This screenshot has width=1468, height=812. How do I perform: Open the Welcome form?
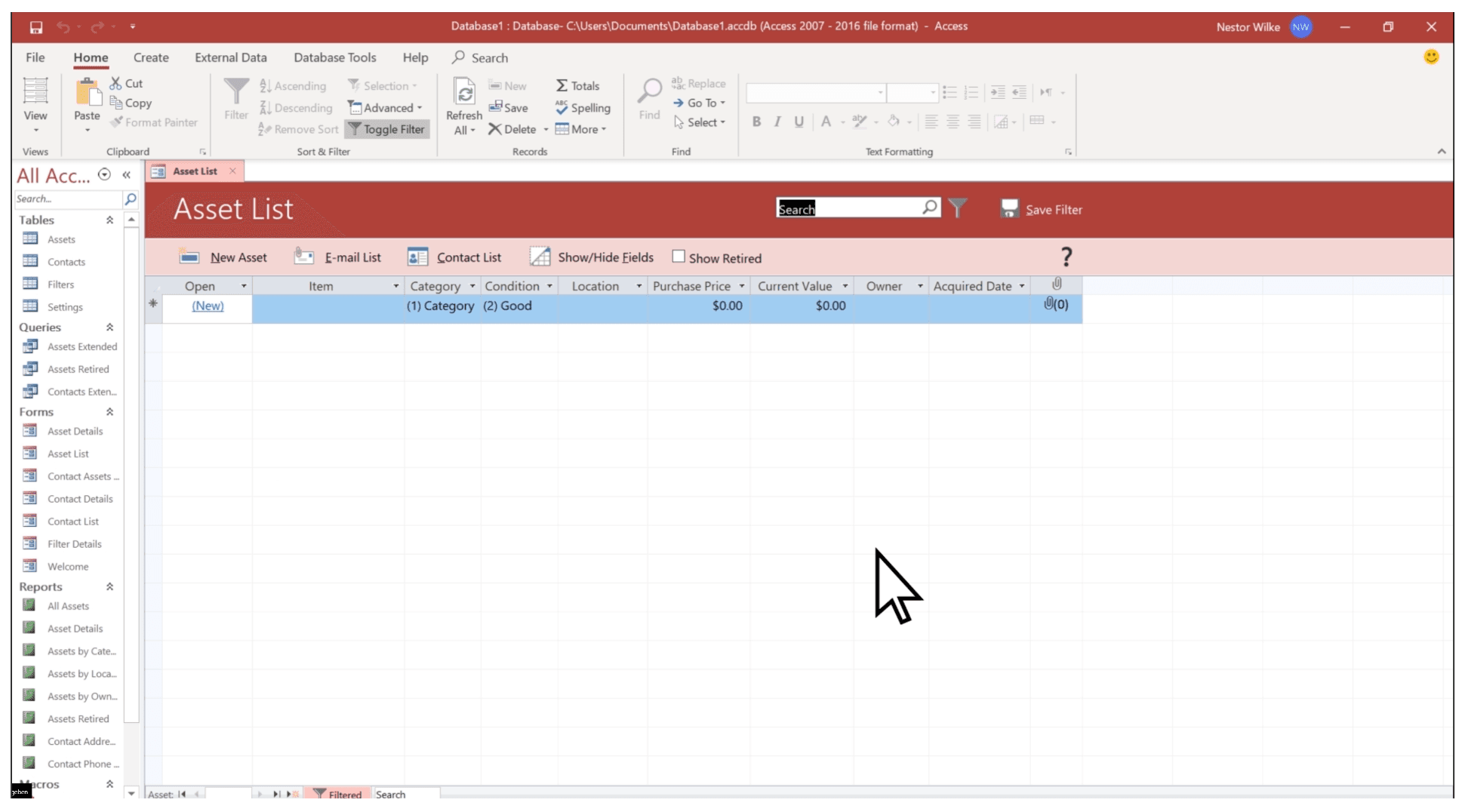[68, 567]
